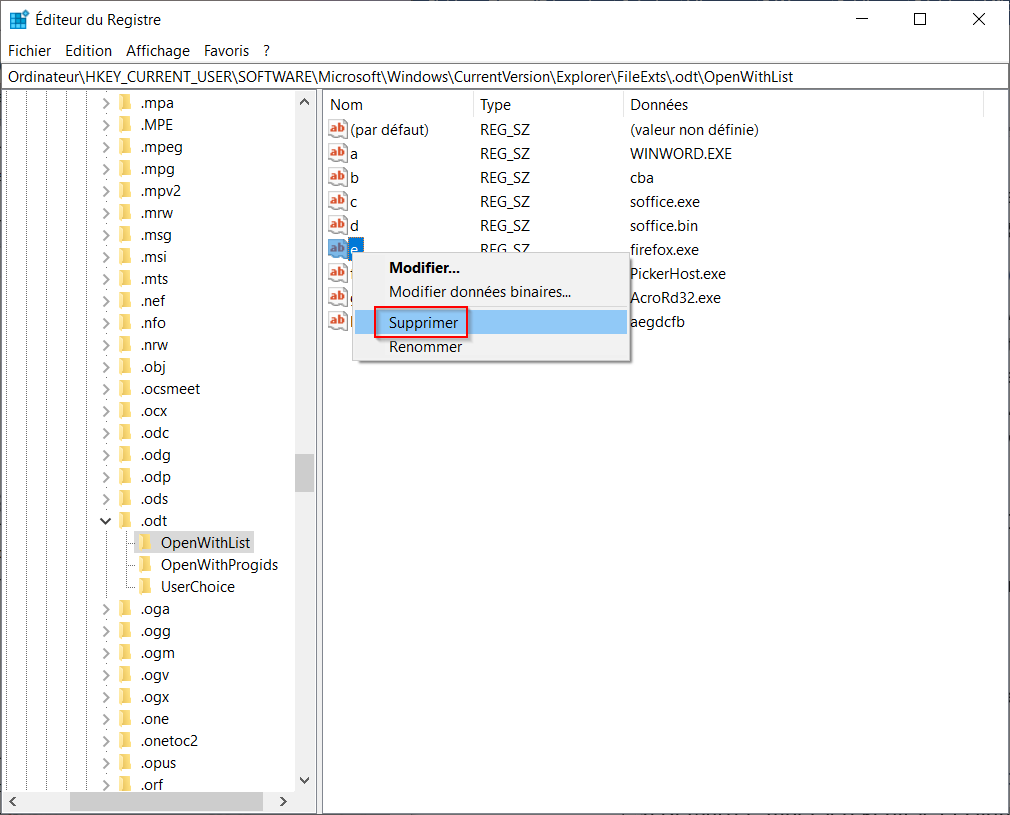The image size is (1010, 815).
Task: Click the folder icon of .msi key
Action: tap(126, 256)
